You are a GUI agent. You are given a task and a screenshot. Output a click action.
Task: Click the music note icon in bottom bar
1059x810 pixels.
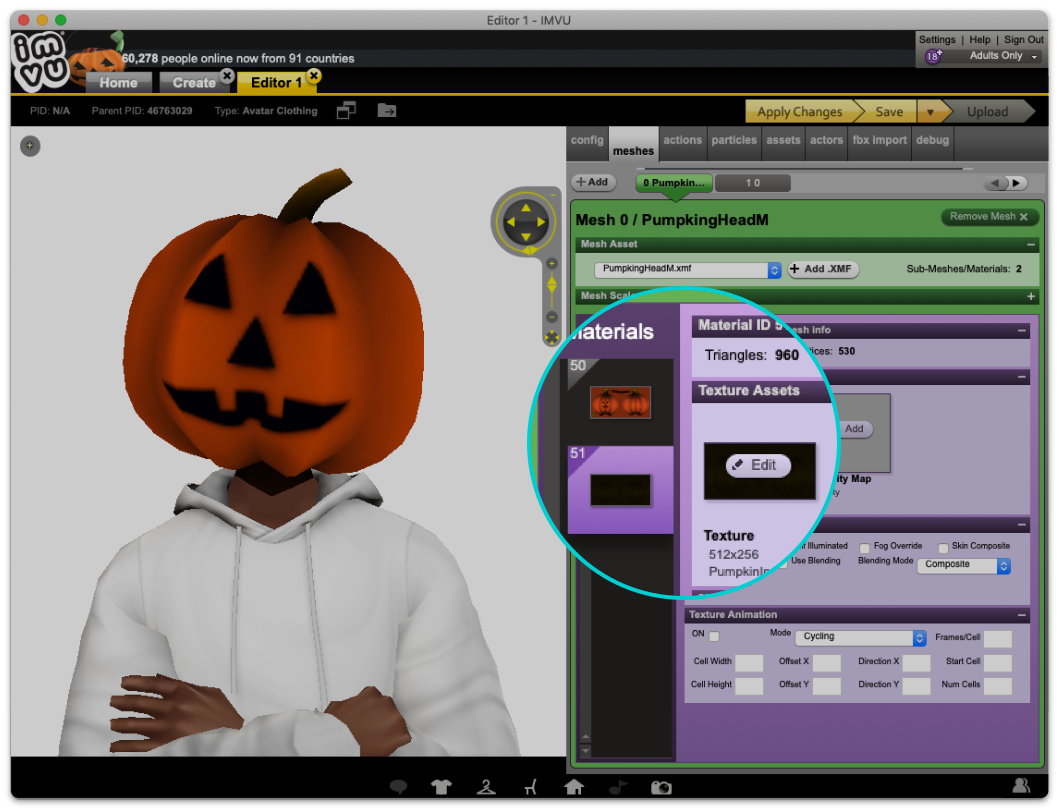(x=618, y=786)
